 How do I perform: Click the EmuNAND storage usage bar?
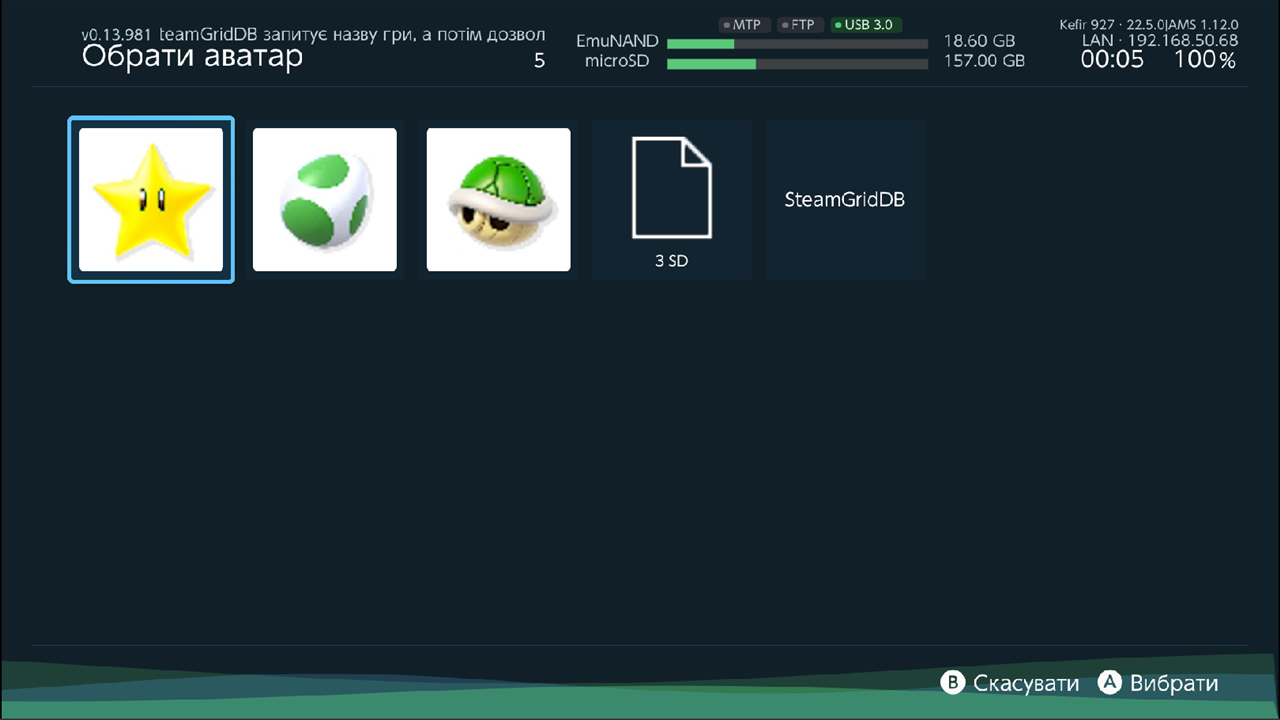point(797,44)
